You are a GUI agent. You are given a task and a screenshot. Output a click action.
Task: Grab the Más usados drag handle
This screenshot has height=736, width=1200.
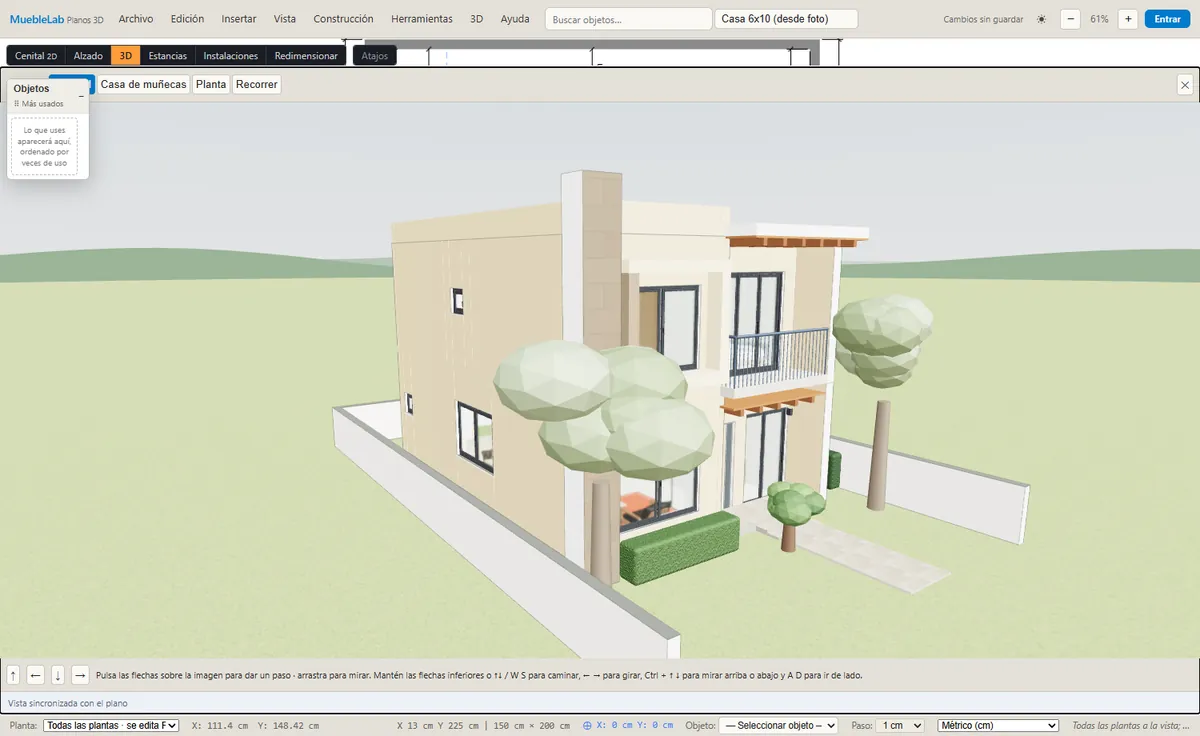(16, 104)
